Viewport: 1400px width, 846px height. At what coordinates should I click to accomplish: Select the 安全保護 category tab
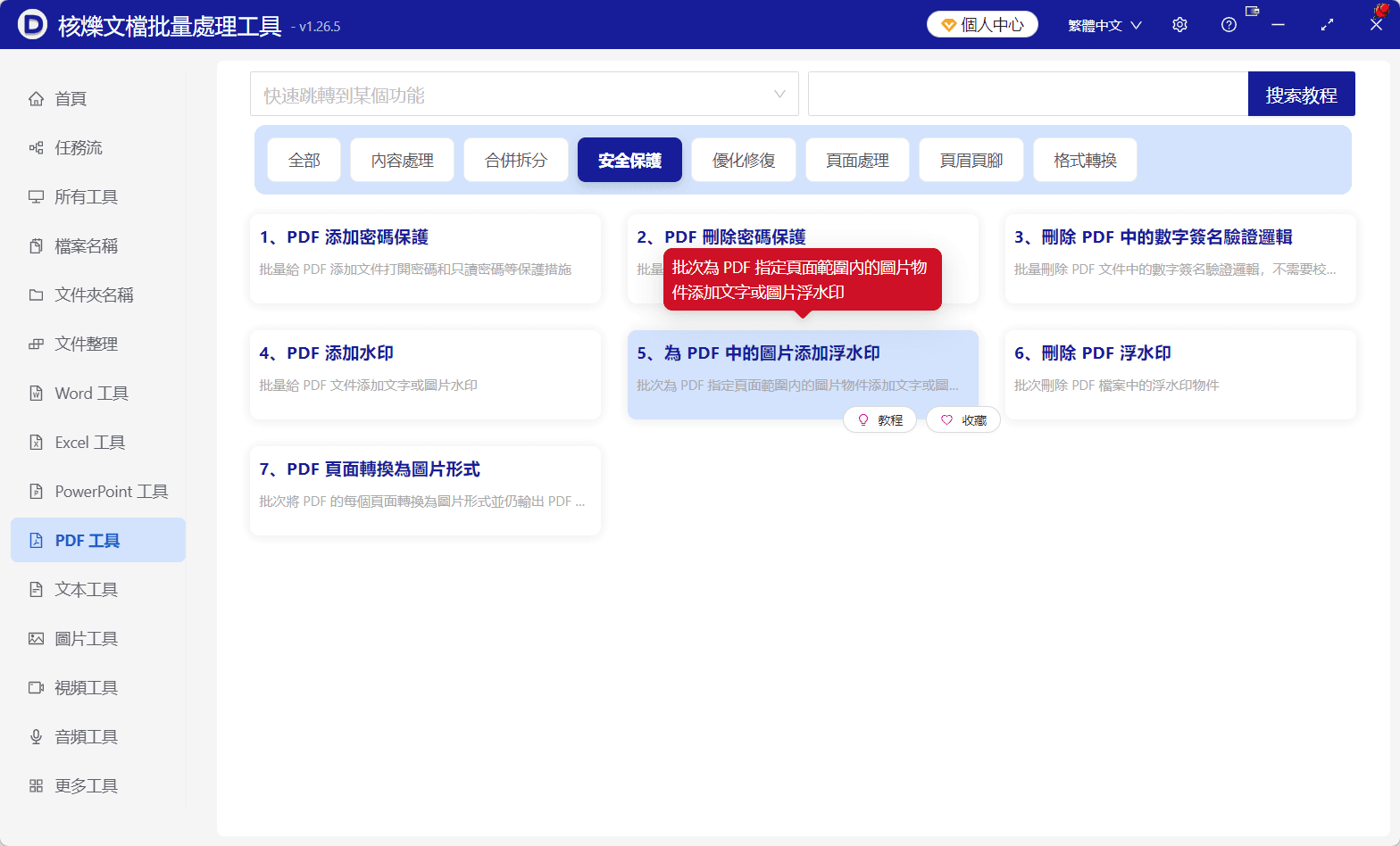point(629,160)
